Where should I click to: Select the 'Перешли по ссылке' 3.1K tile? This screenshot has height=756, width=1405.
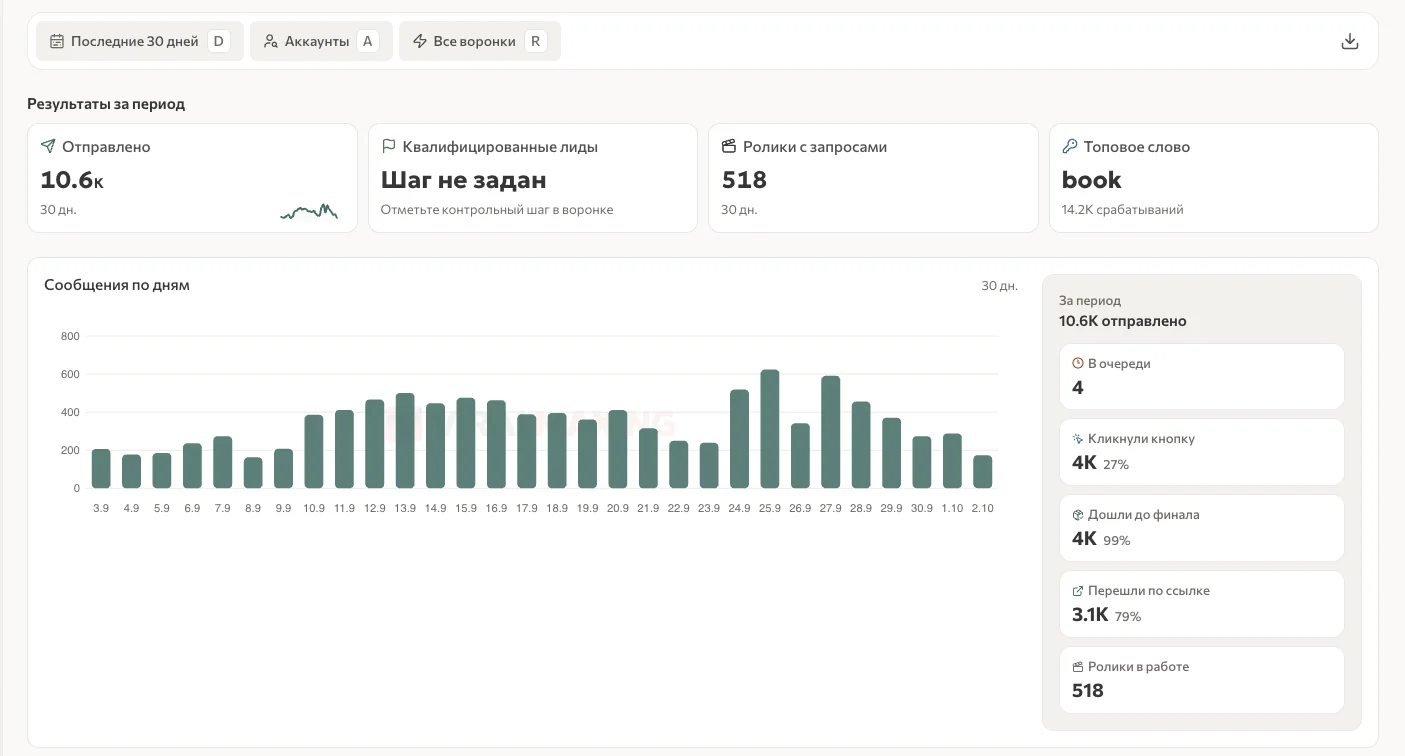tap(1202, 604)
